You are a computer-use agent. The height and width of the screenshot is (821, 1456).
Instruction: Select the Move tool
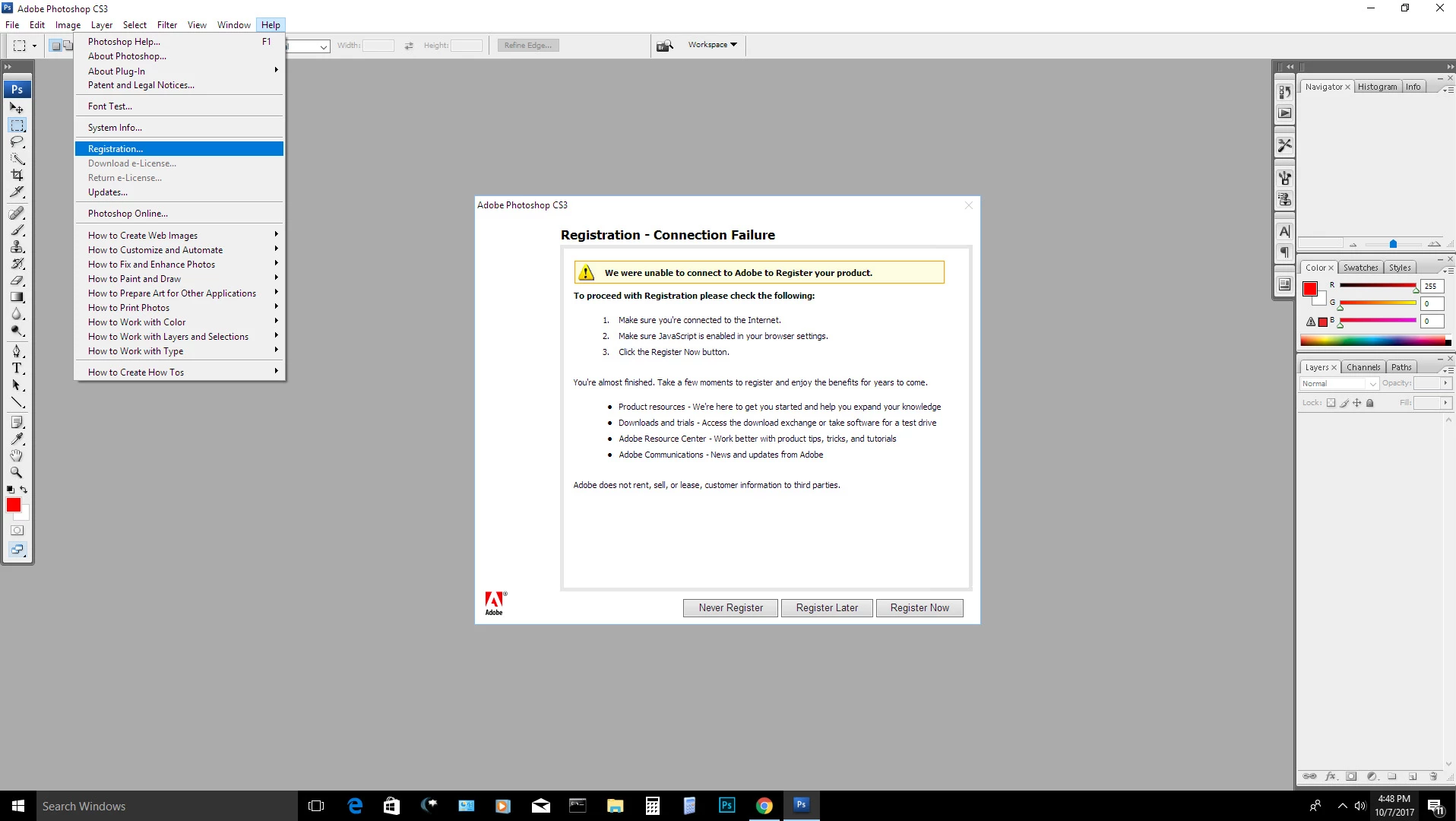coord(17,108)
